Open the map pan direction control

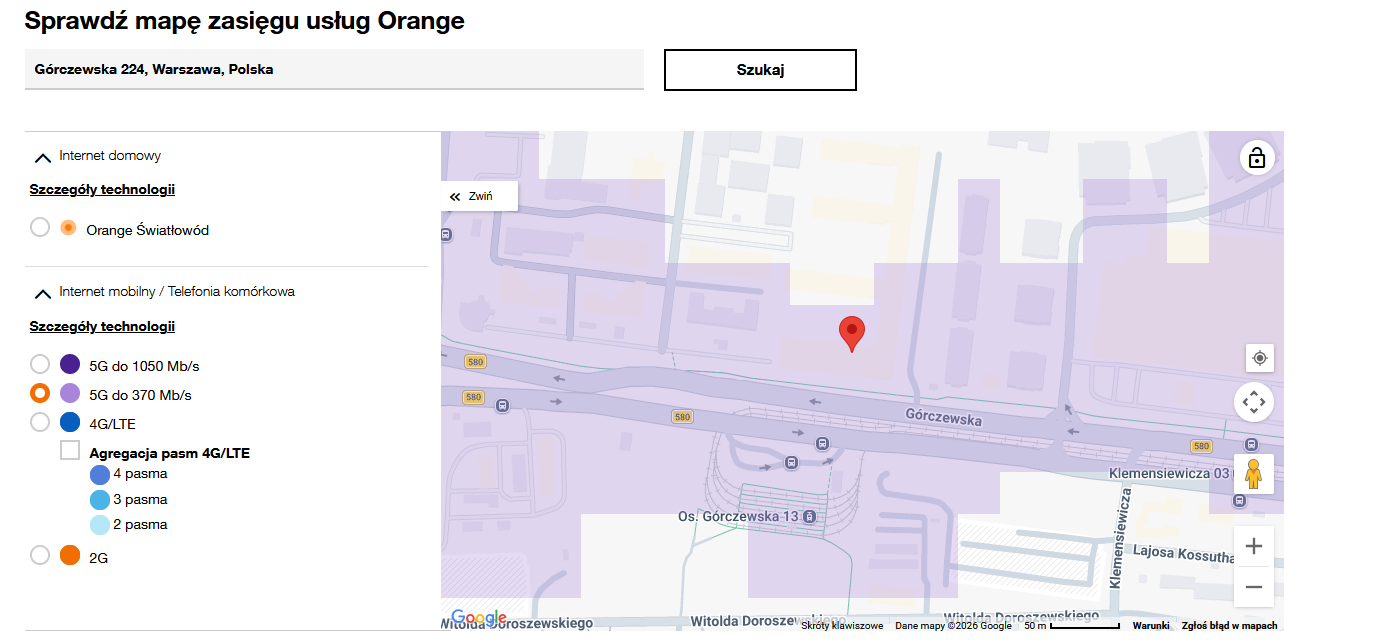pos(1254,402)
